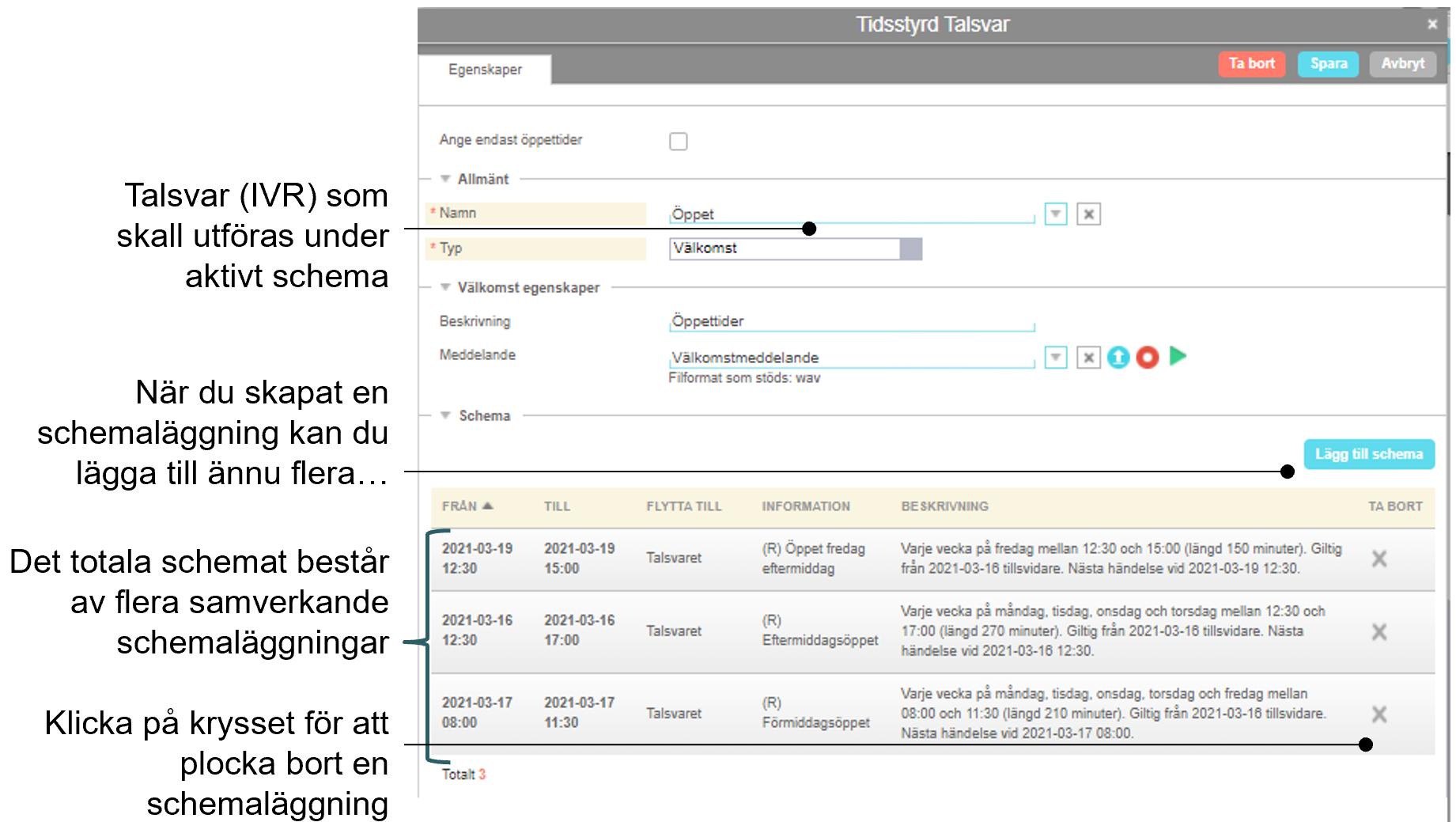Sort by the TILL column header

(557, 506)
